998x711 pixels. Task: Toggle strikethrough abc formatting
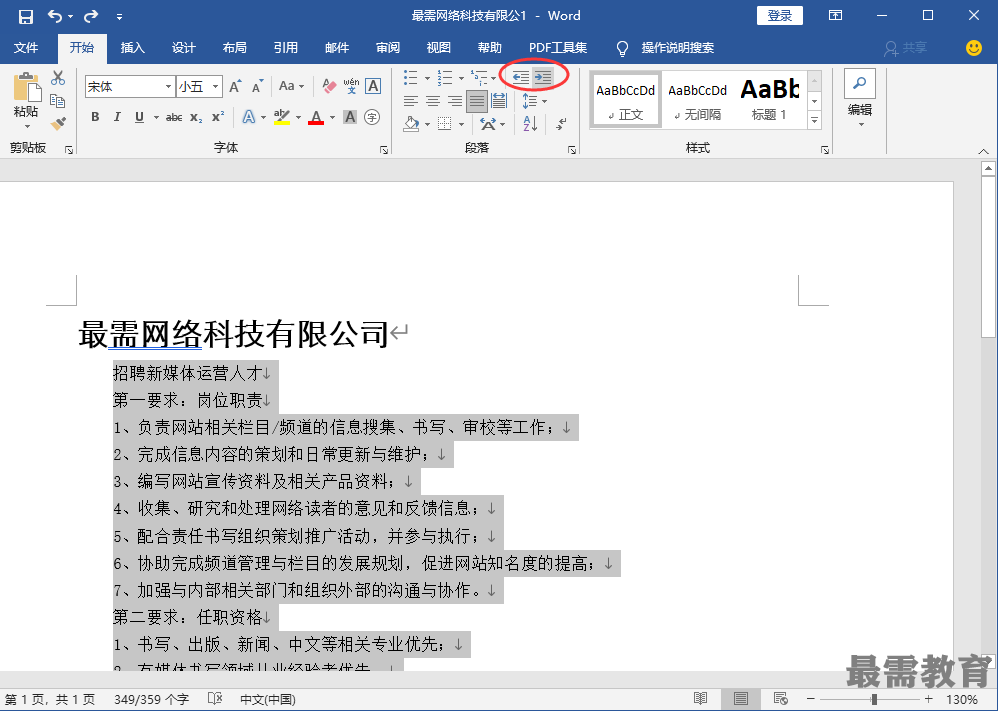174,117
